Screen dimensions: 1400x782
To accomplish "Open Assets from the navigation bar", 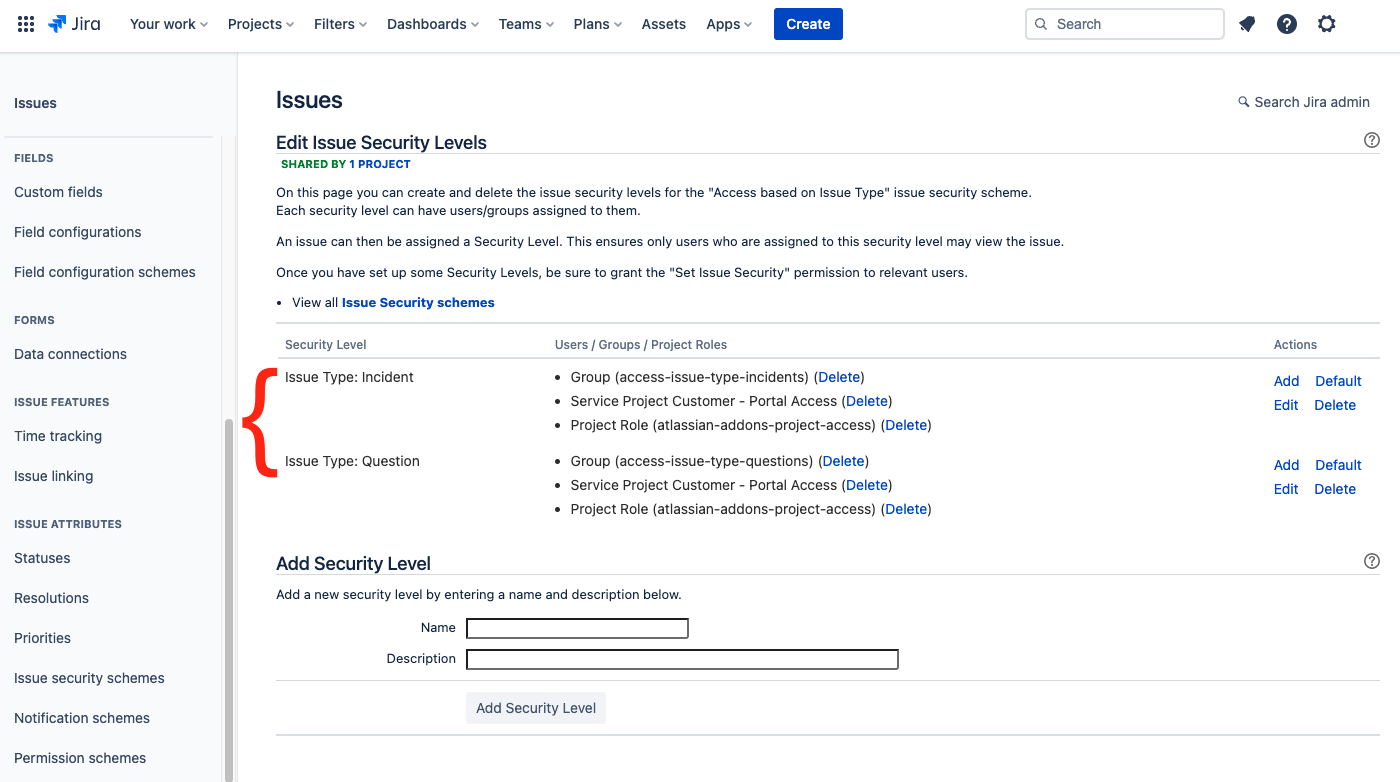I will pos(663,23).
